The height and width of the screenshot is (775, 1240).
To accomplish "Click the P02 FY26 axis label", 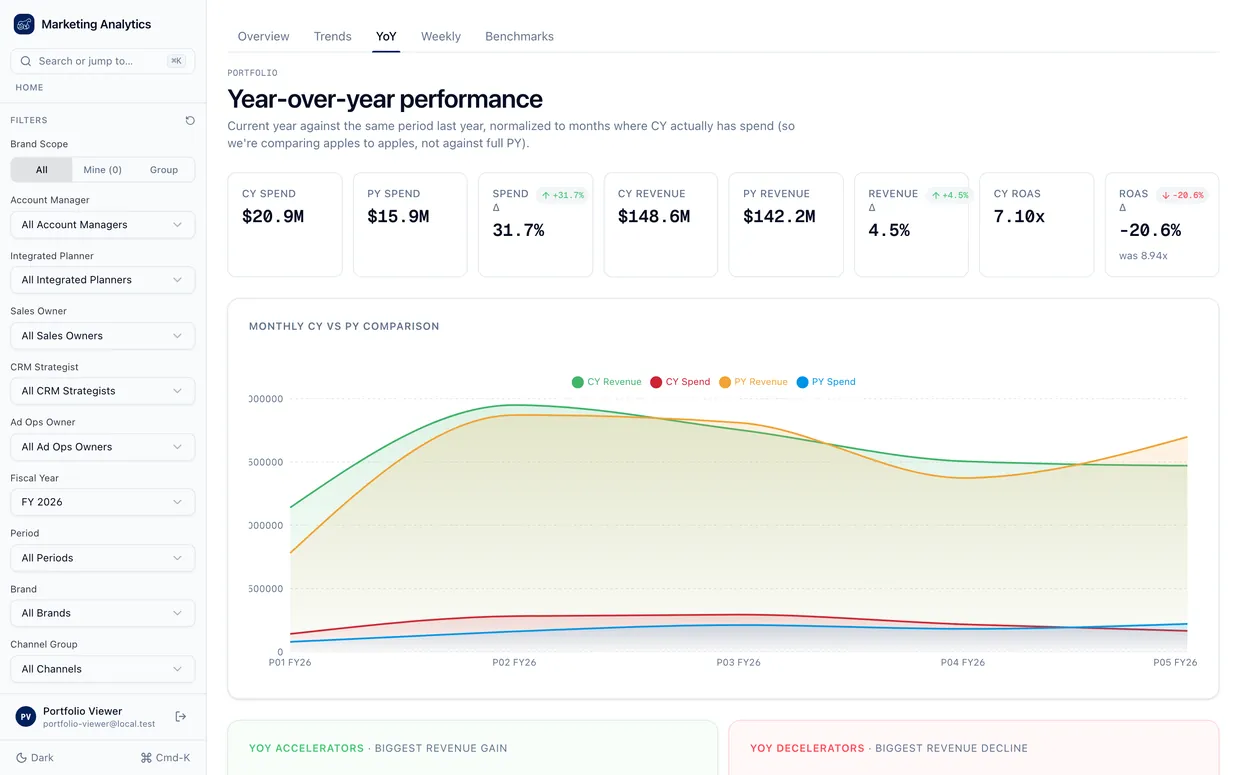I will pos(514,663).
